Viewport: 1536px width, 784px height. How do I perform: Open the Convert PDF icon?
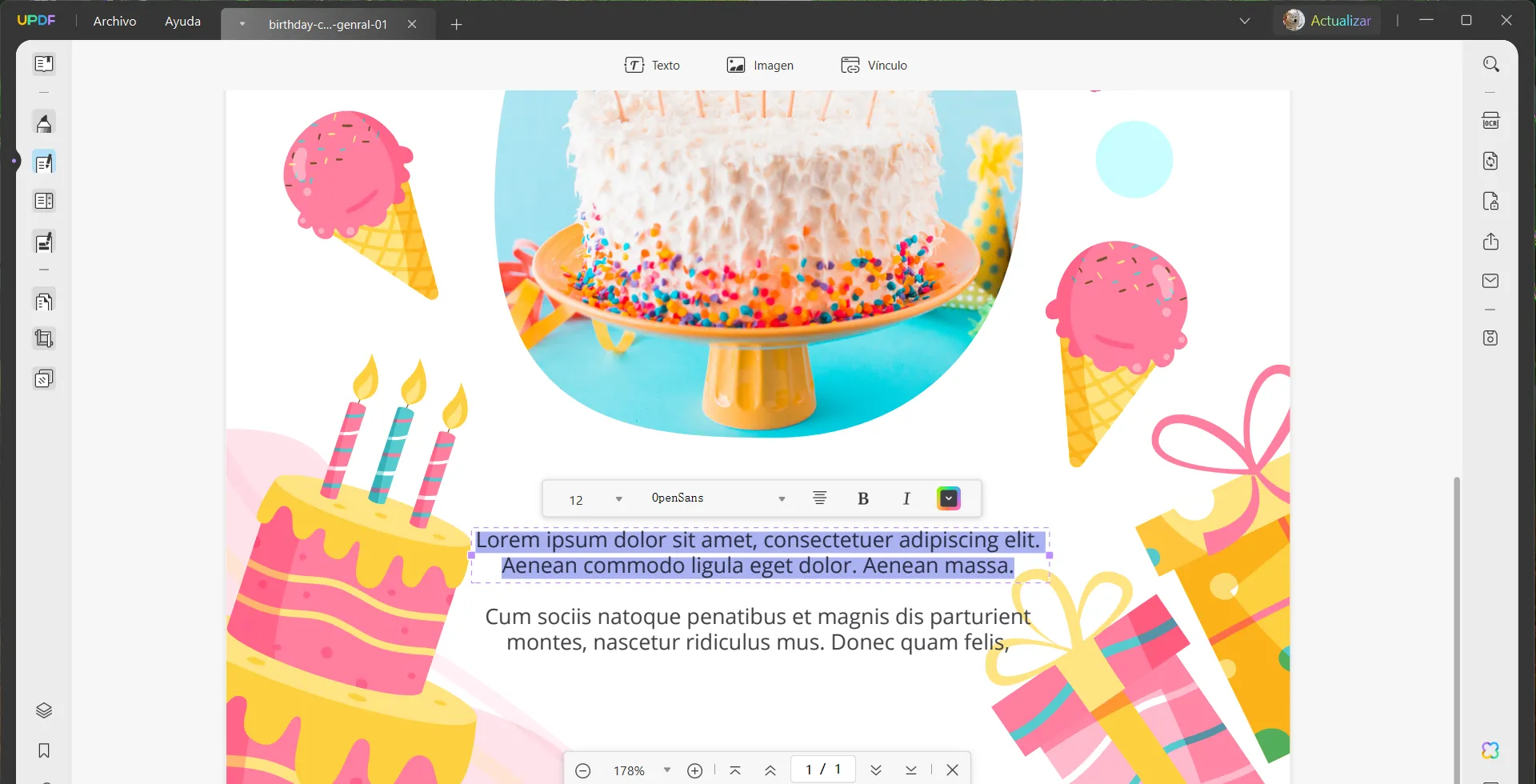point(1490,161)
